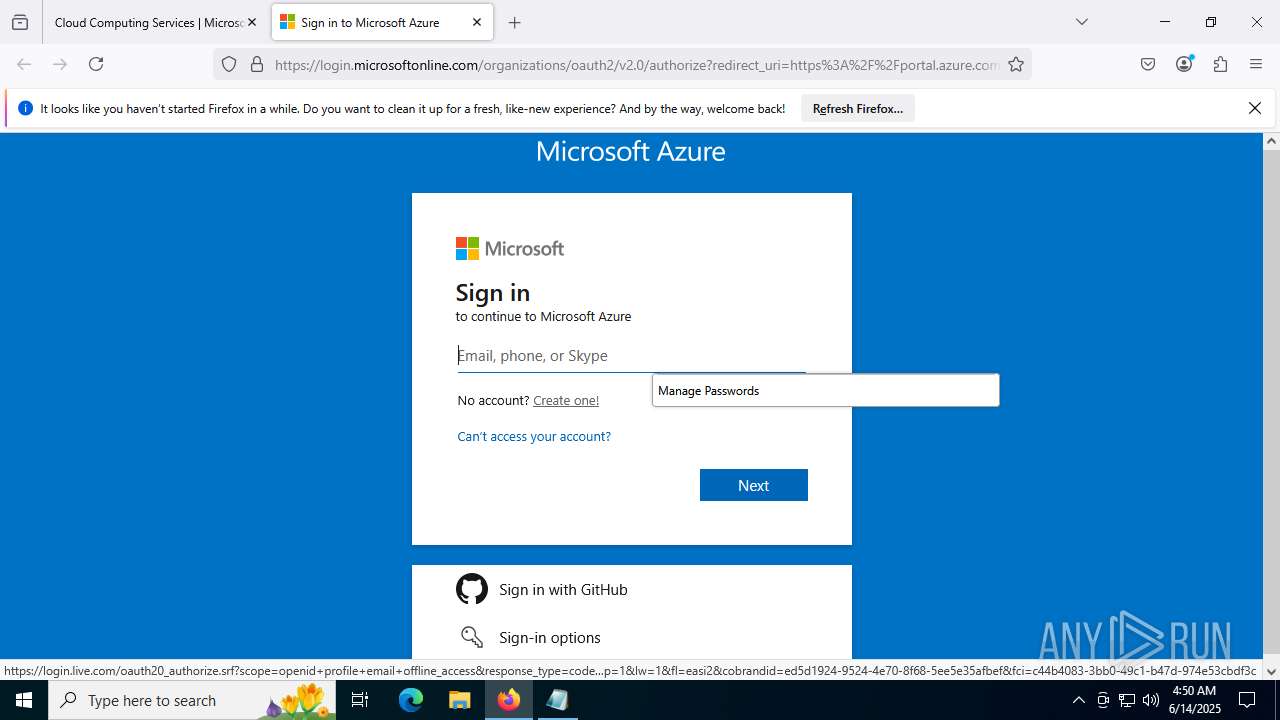Screen dimensions: 1280x720
Task: Click the Sign in heading
Action: 493,293
